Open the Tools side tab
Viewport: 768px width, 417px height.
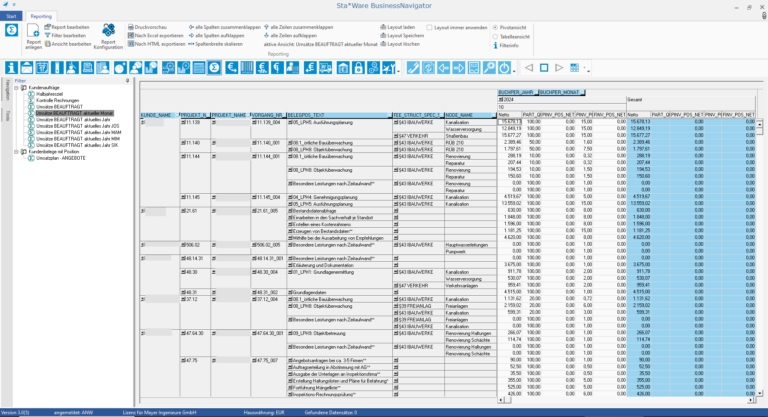(x=7, y=116)
